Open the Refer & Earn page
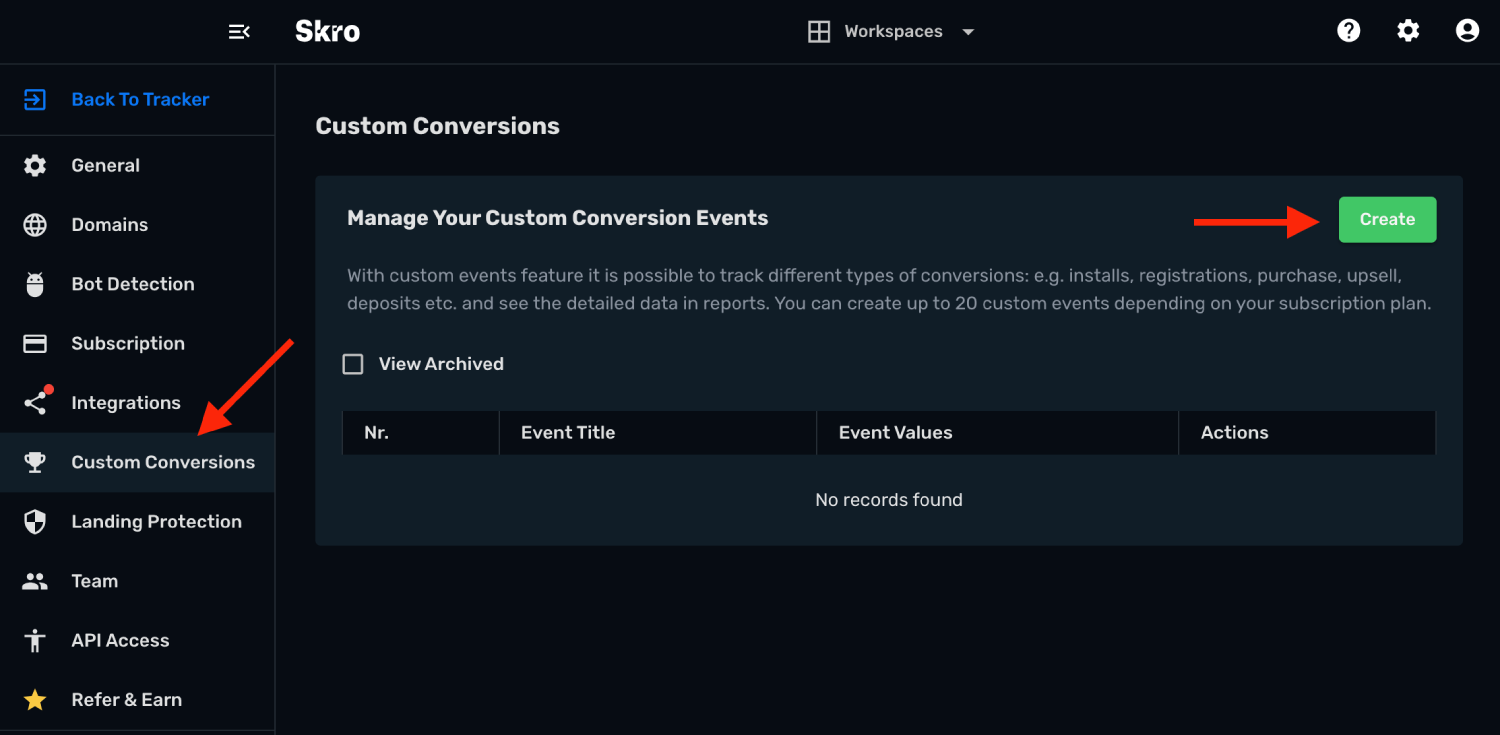 137,700
